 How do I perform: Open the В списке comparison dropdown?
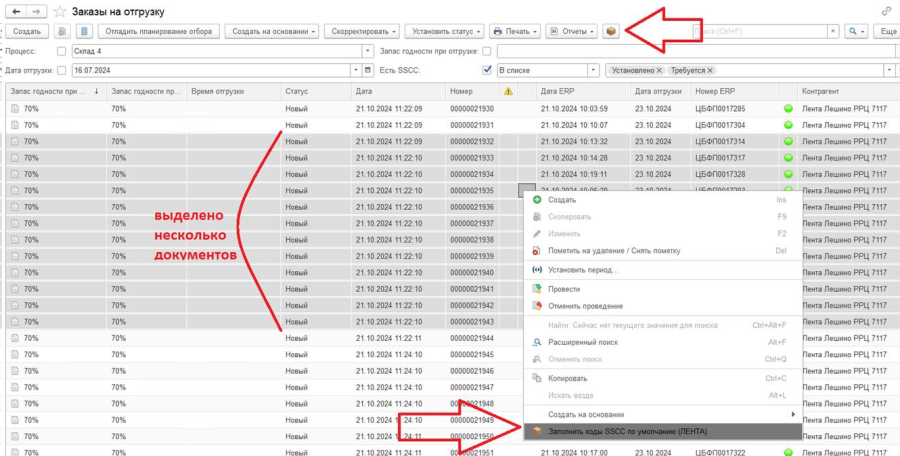[592, 70]
